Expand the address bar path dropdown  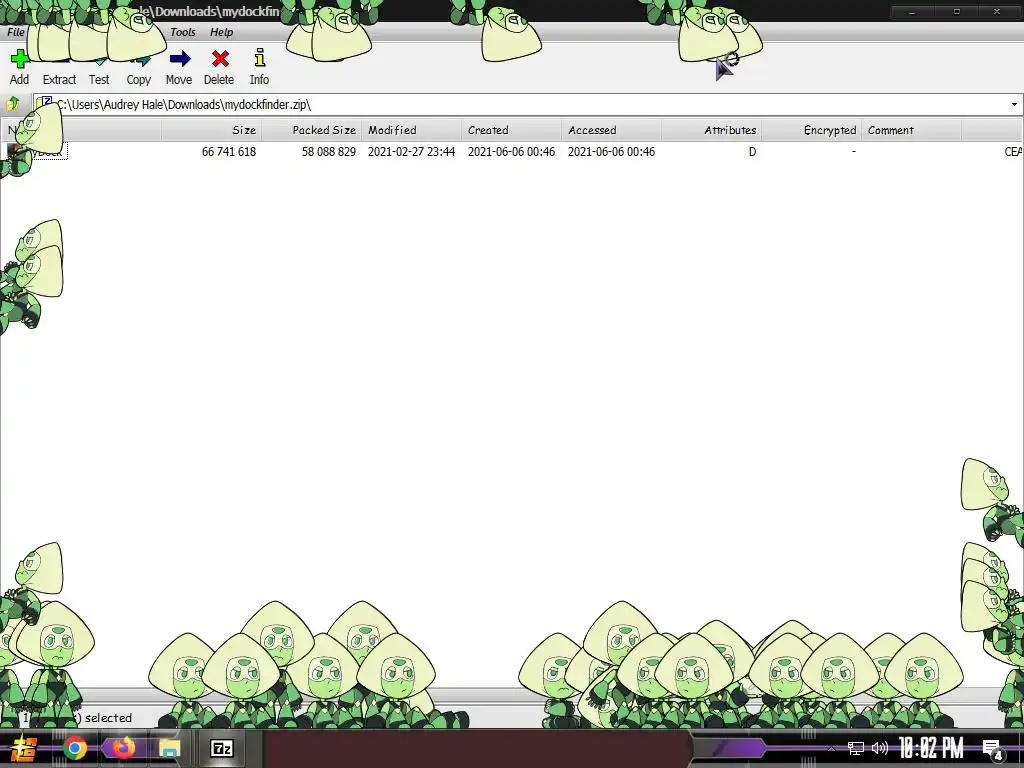[1014, 104]
